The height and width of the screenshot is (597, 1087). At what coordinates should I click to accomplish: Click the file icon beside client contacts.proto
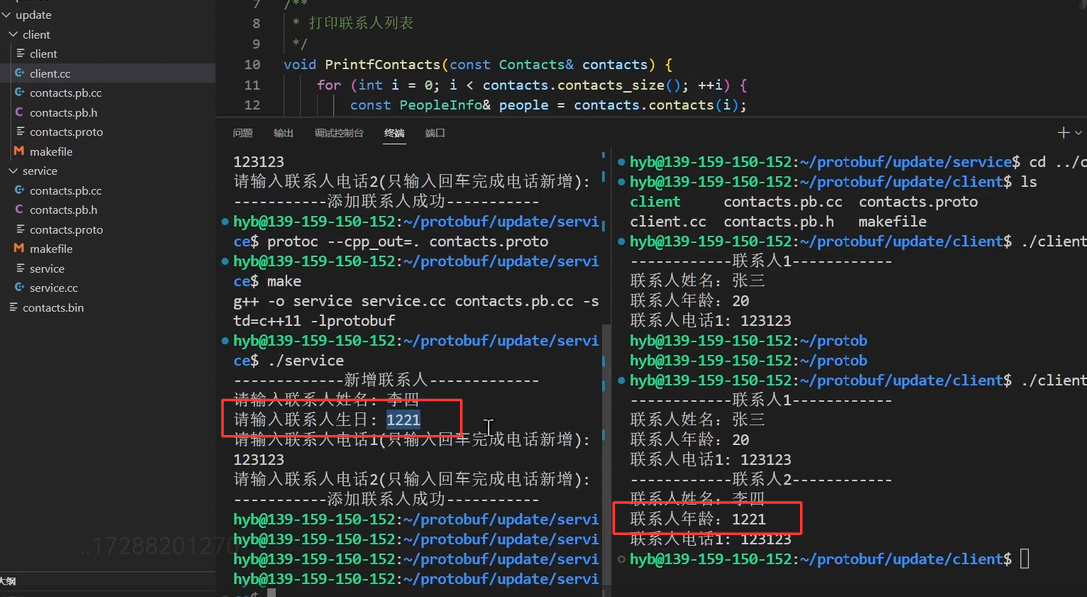click(x=20, y=131)
